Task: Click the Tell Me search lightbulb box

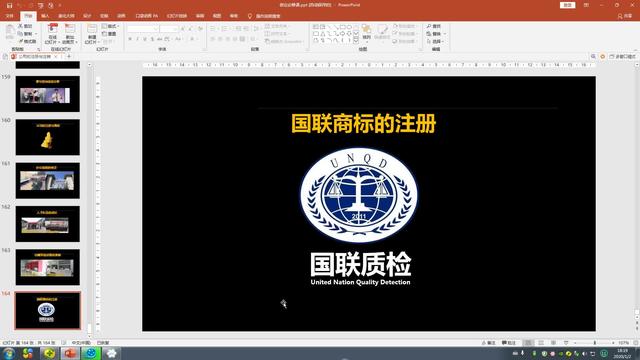Action: [x=264, y=16]
